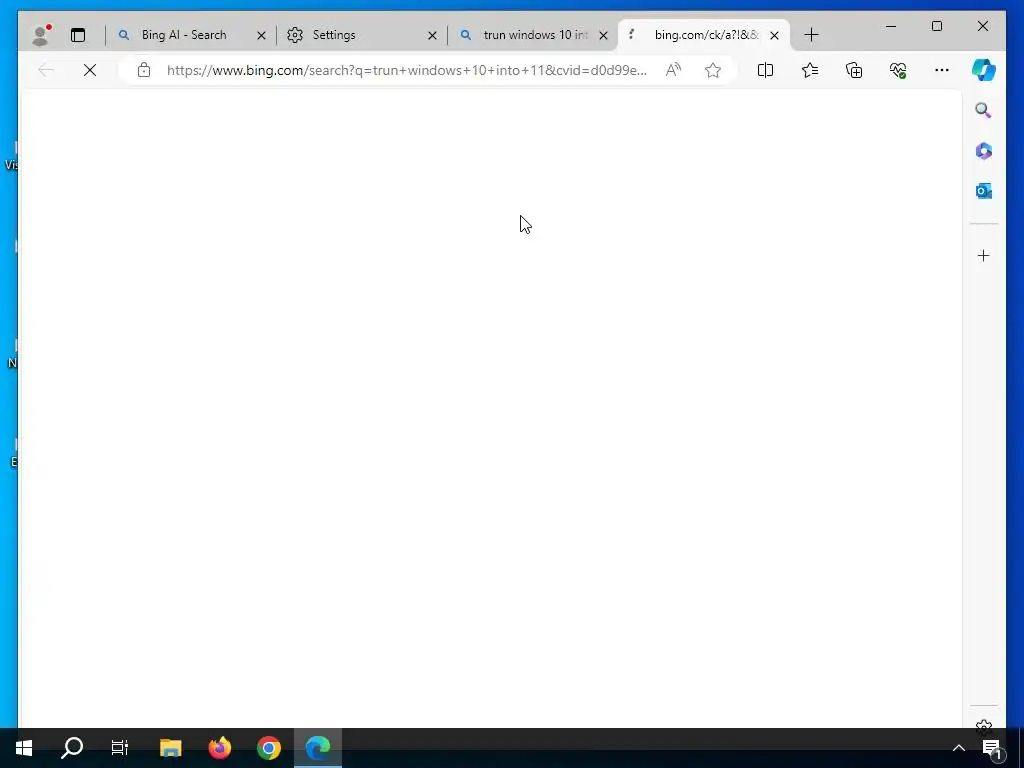Open the Action Center notifications
Image resolution: width=1024 pixels, height=768 pixels.
click(992, 748)
